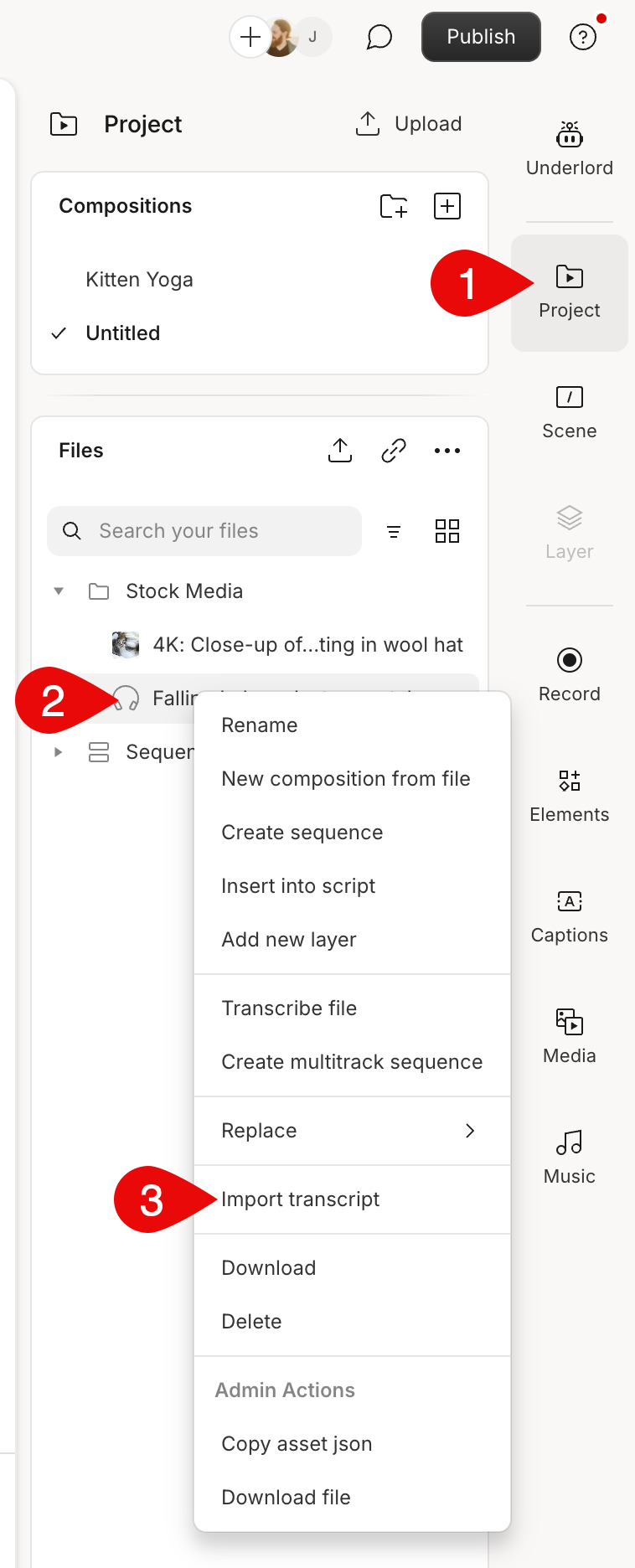Image resolution: width=635 pixels, height=1568 pixels.
Task: Open the 4K close-up video thumbnail
Action: click(x=126, y=645)
